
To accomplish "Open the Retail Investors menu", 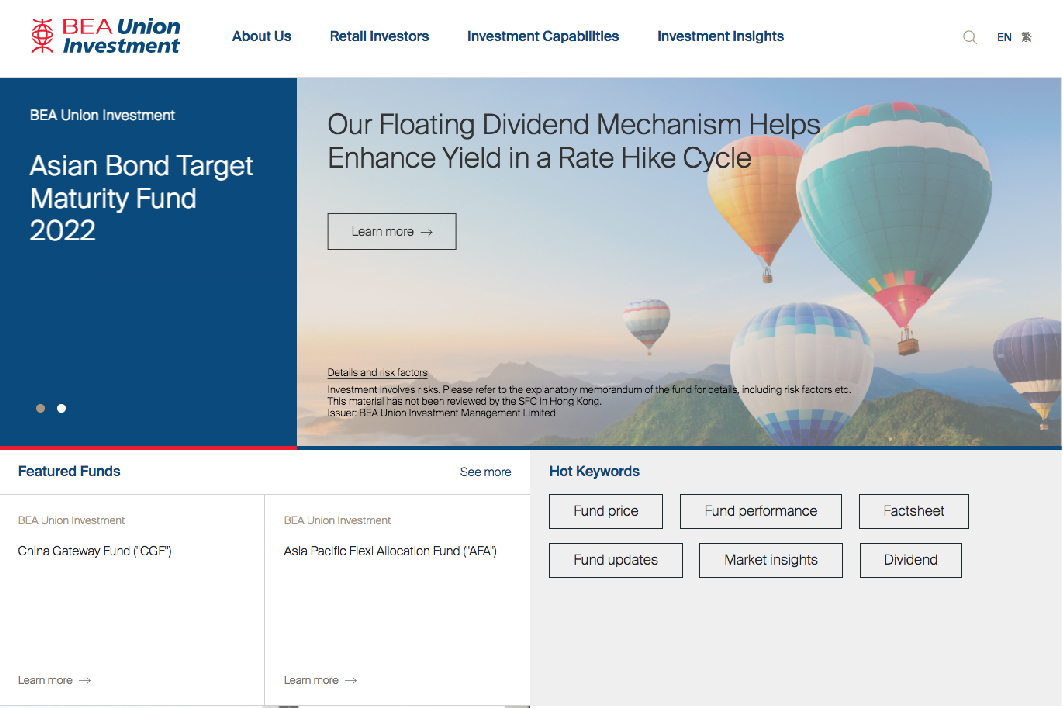I will pyautogui.click(x=380, y=37).
